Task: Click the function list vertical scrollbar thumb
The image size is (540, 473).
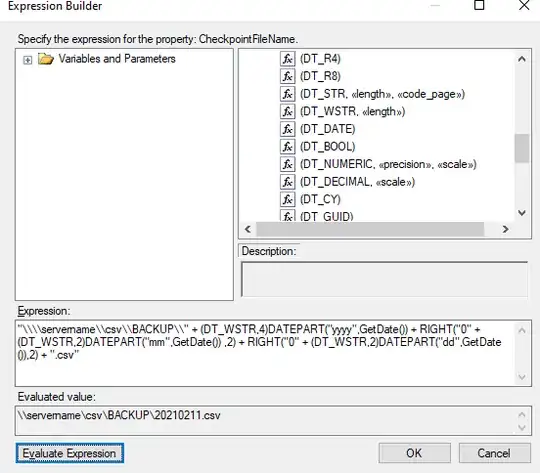Action: 522,148
